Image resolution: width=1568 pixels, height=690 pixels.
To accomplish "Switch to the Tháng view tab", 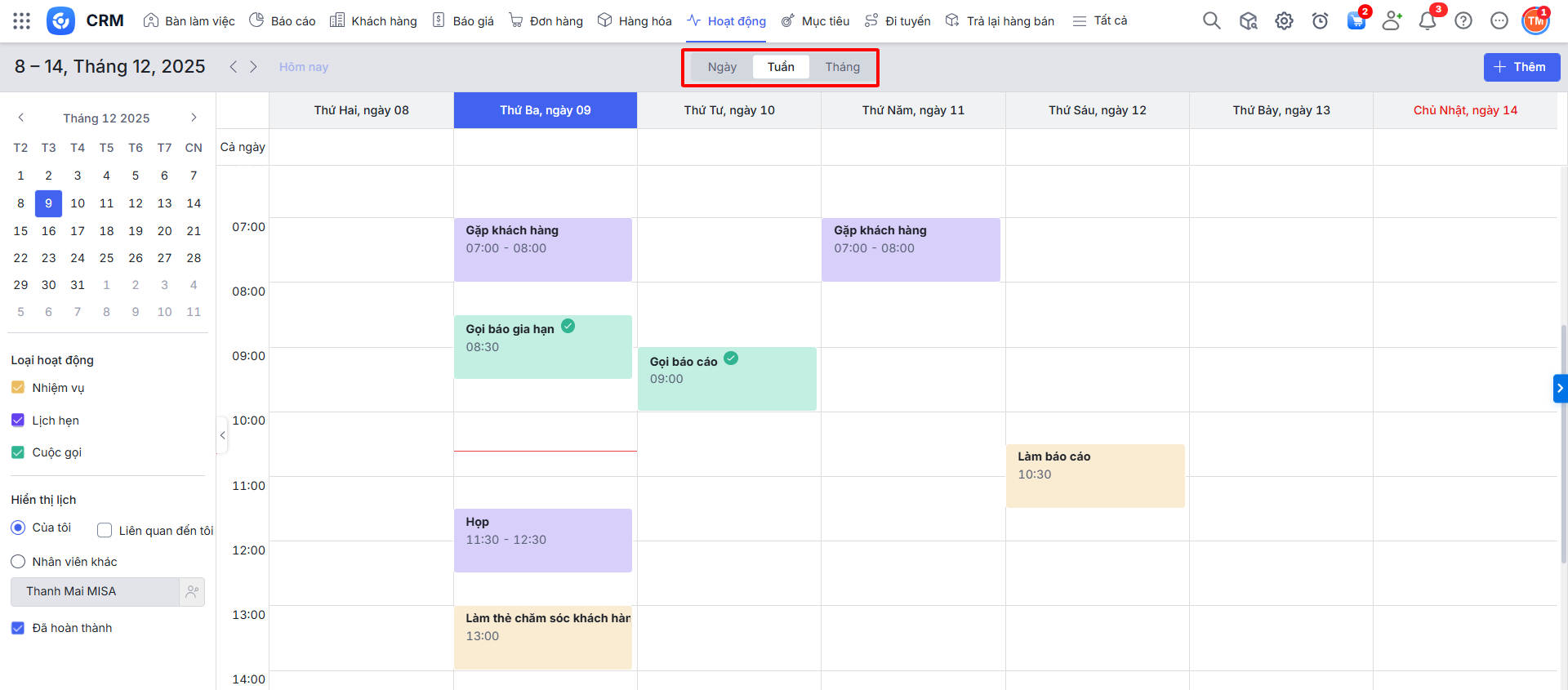I will coord(842,67).
